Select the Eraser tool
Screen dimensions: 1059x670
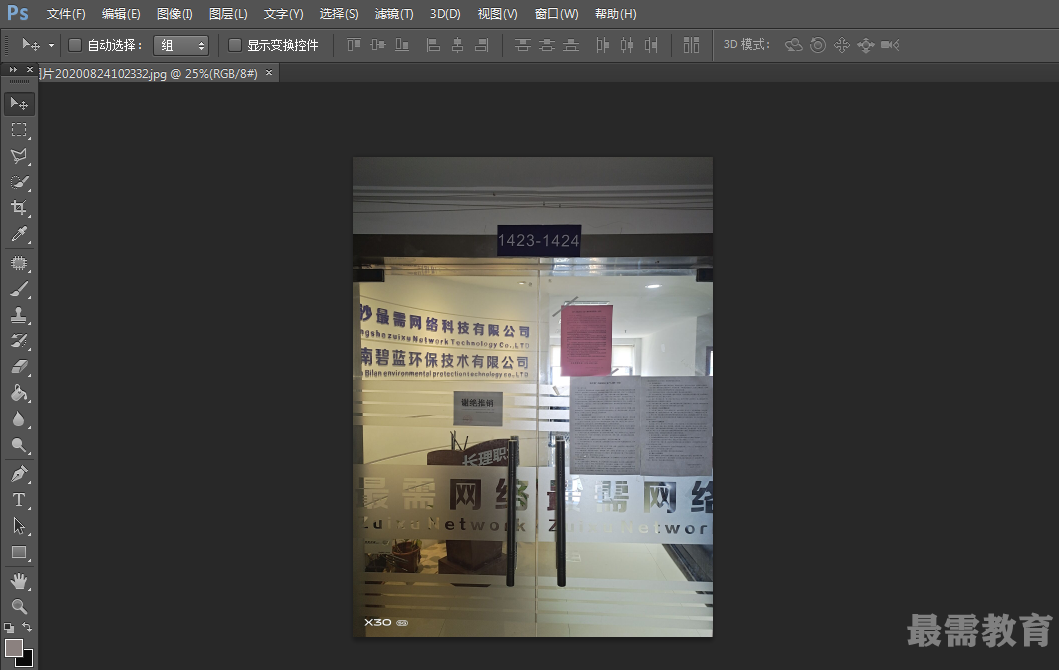19,367
